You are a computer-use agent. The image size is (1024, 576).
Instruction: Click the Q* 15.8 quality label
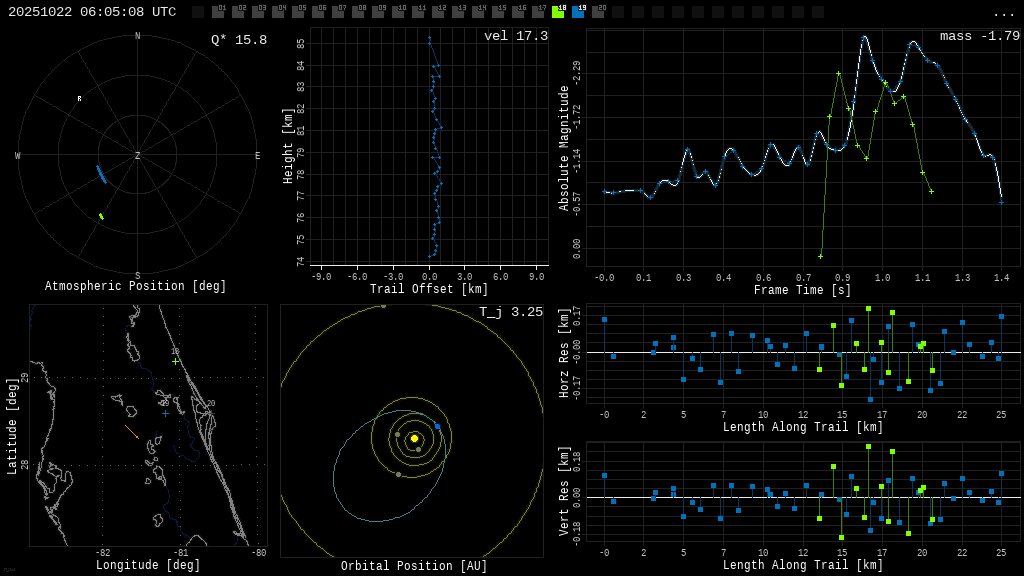pyautogui.click(x=238, y=40)
